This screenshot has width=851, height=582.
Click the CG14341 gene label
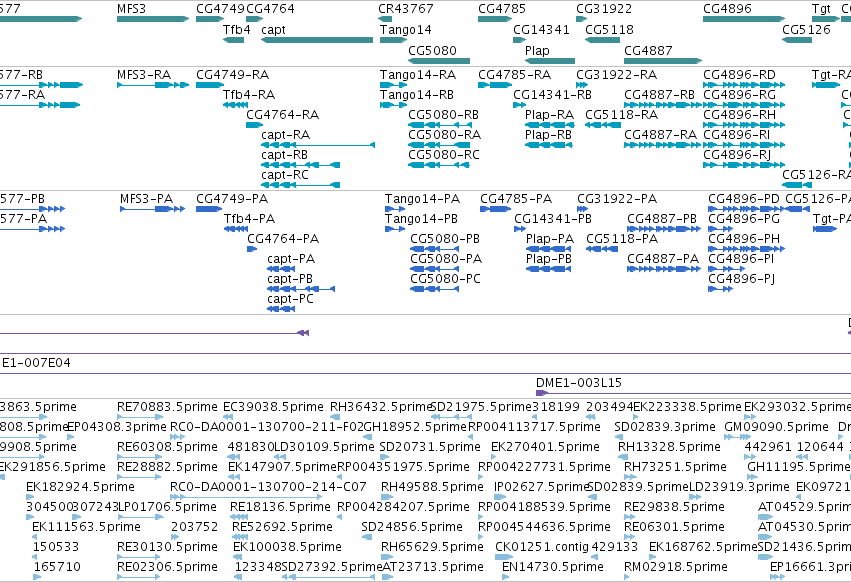tap(541, 29)
